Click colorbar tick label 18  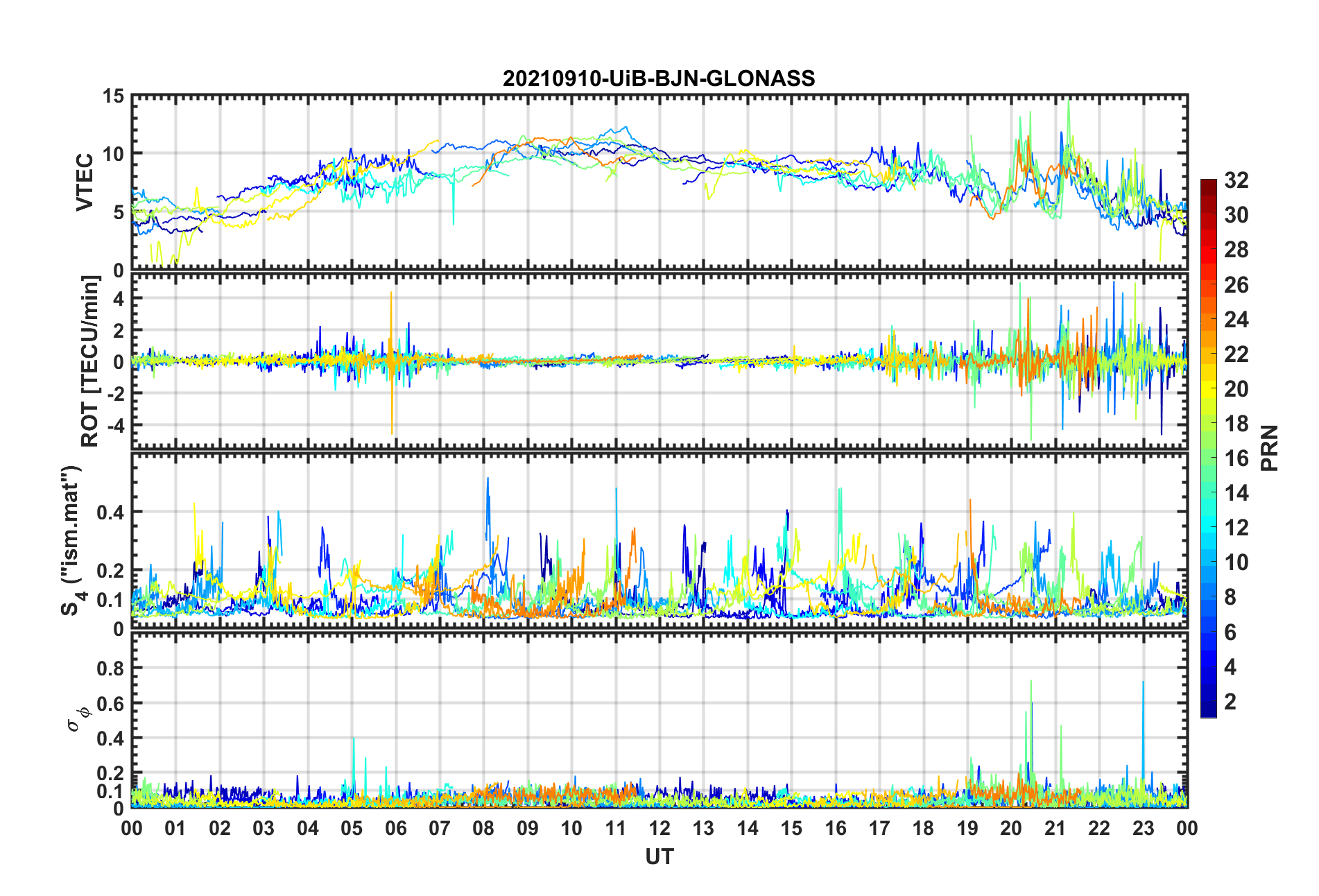coord(1236,423)
